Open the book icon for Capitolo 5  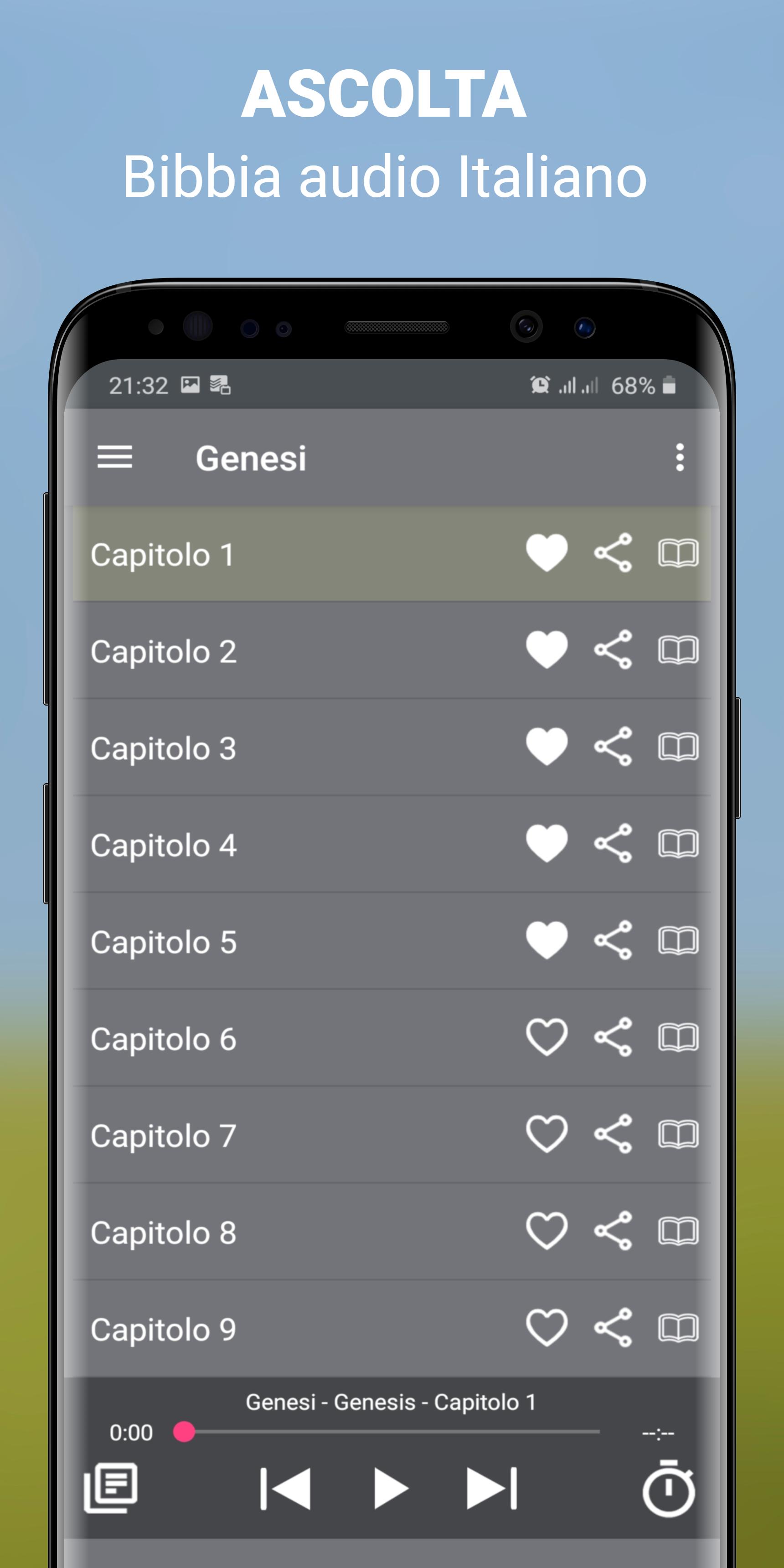[678, 940]
